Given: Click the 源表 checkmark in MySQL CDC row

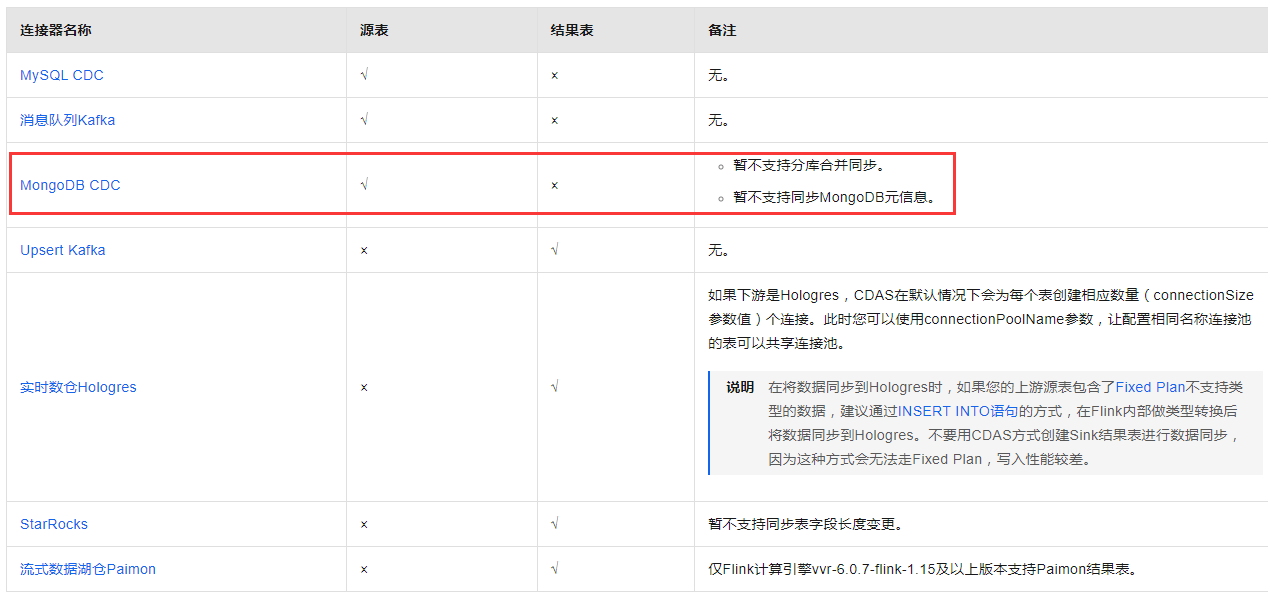Looking at the screenshot, I should (x=364, y=75).
